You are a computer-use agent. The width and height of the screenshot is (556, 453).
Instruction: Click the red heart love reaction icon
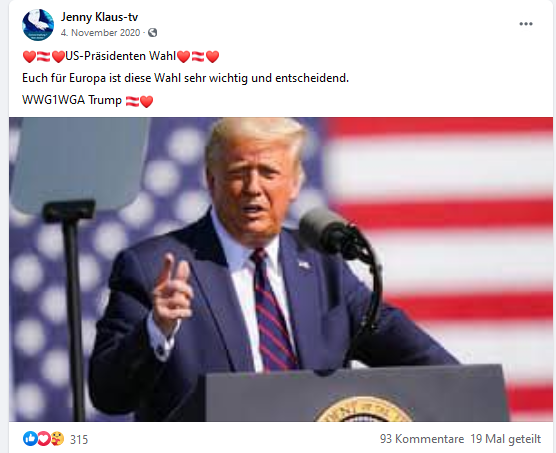(x=44, y=439)
